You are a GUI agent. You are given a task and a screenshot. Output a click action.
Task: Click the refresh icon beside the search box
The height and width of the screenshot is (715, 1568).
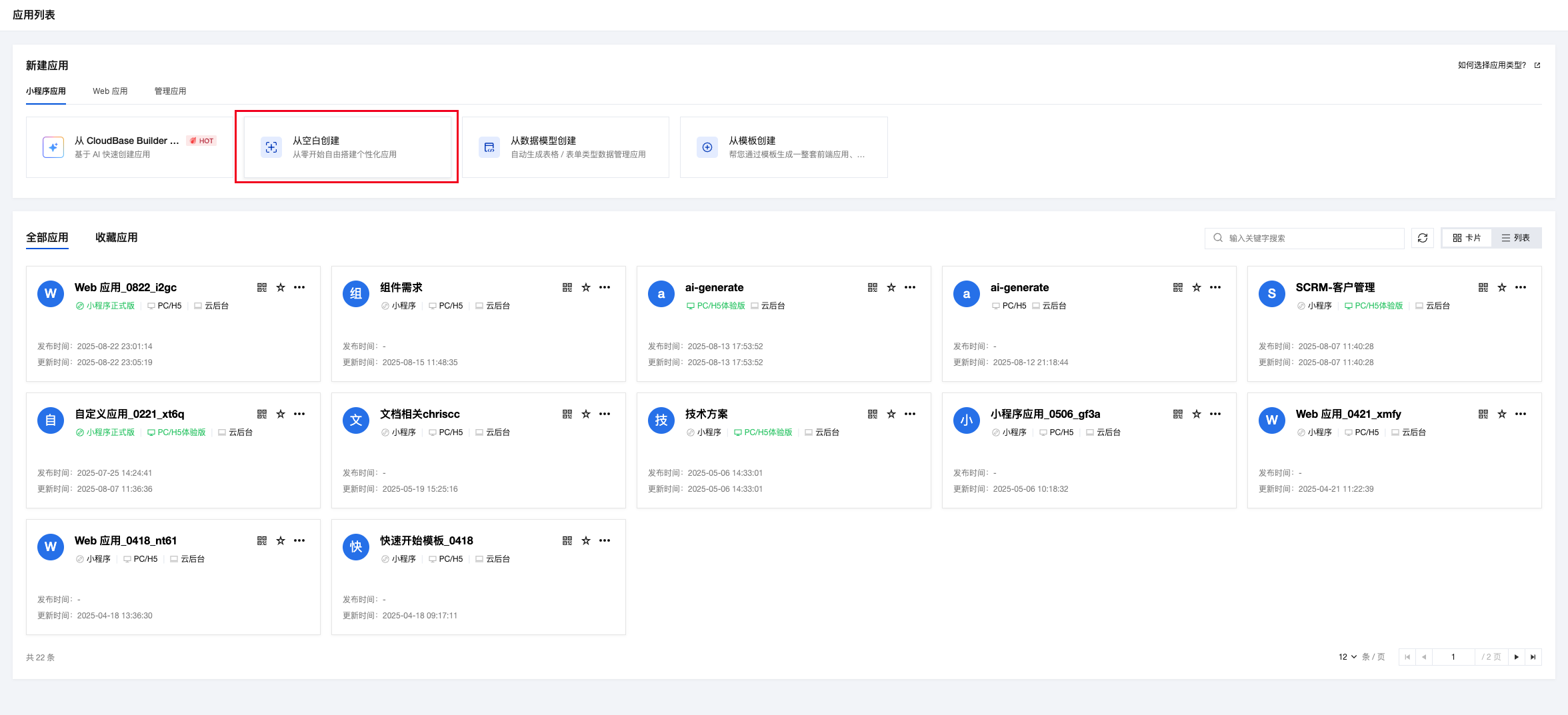(1422, 238)
